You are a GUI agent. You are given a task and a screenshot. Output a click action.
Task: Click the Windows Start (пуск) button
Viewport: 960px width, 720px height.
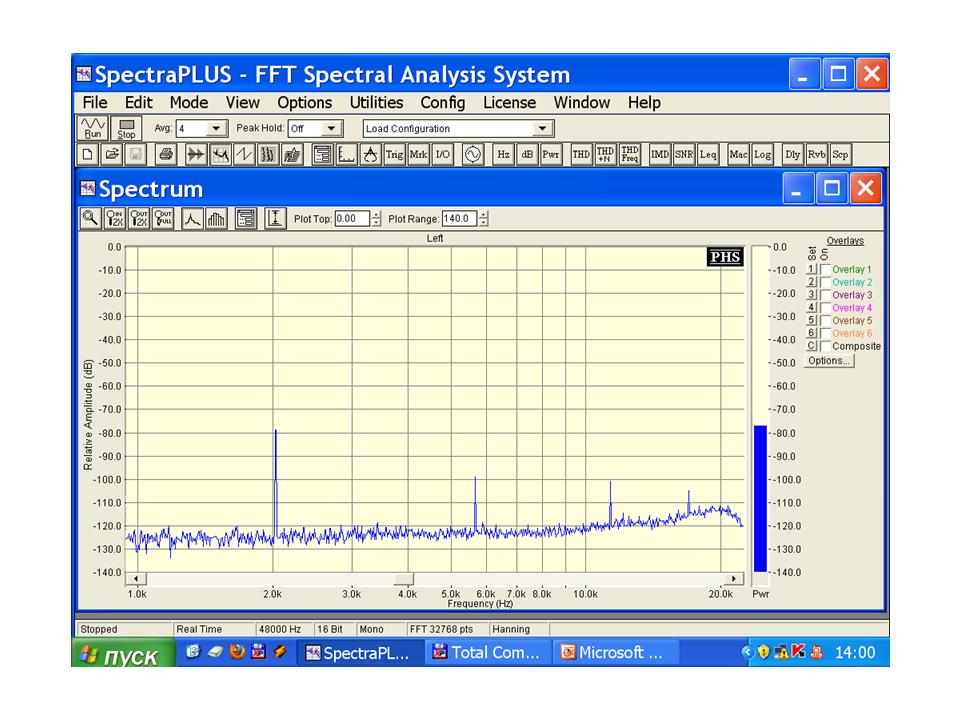click(x=124, y=654)
